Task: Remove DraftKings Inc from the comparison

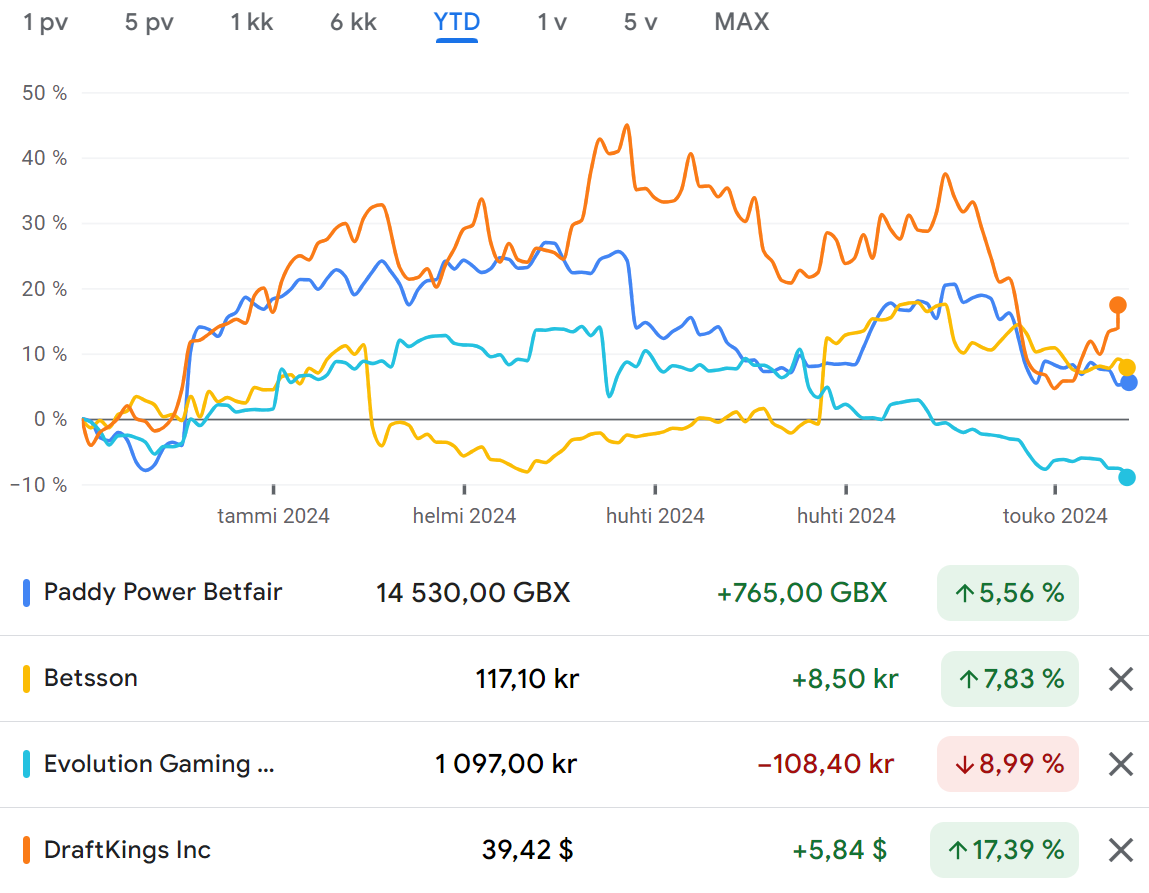Action: pos(1121,851)
